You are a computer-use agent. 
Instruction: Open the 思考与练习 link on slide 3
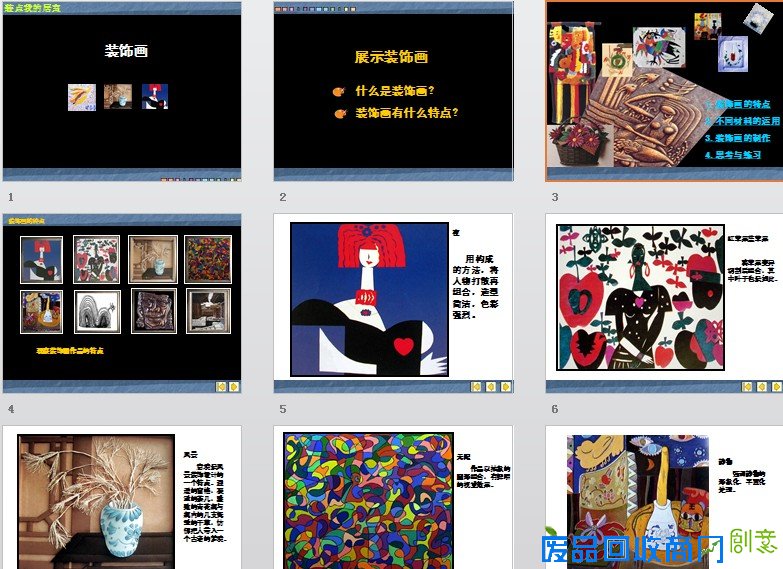(x=737, y=155)
